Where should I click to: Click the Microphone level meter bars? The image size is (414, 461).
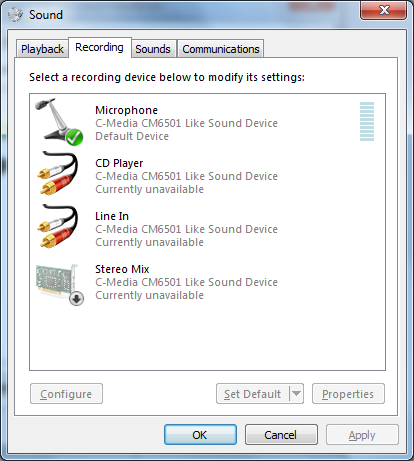tap(367, 121)
